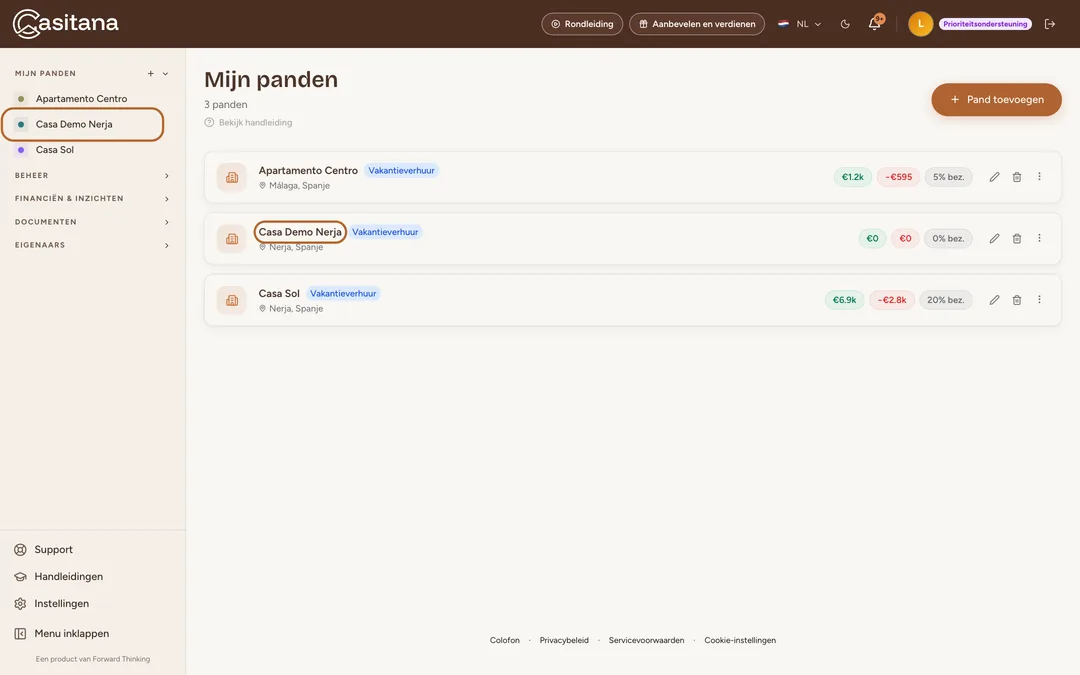Click the Casitana logo
1080x675 pixels.
tap(66, 23)
